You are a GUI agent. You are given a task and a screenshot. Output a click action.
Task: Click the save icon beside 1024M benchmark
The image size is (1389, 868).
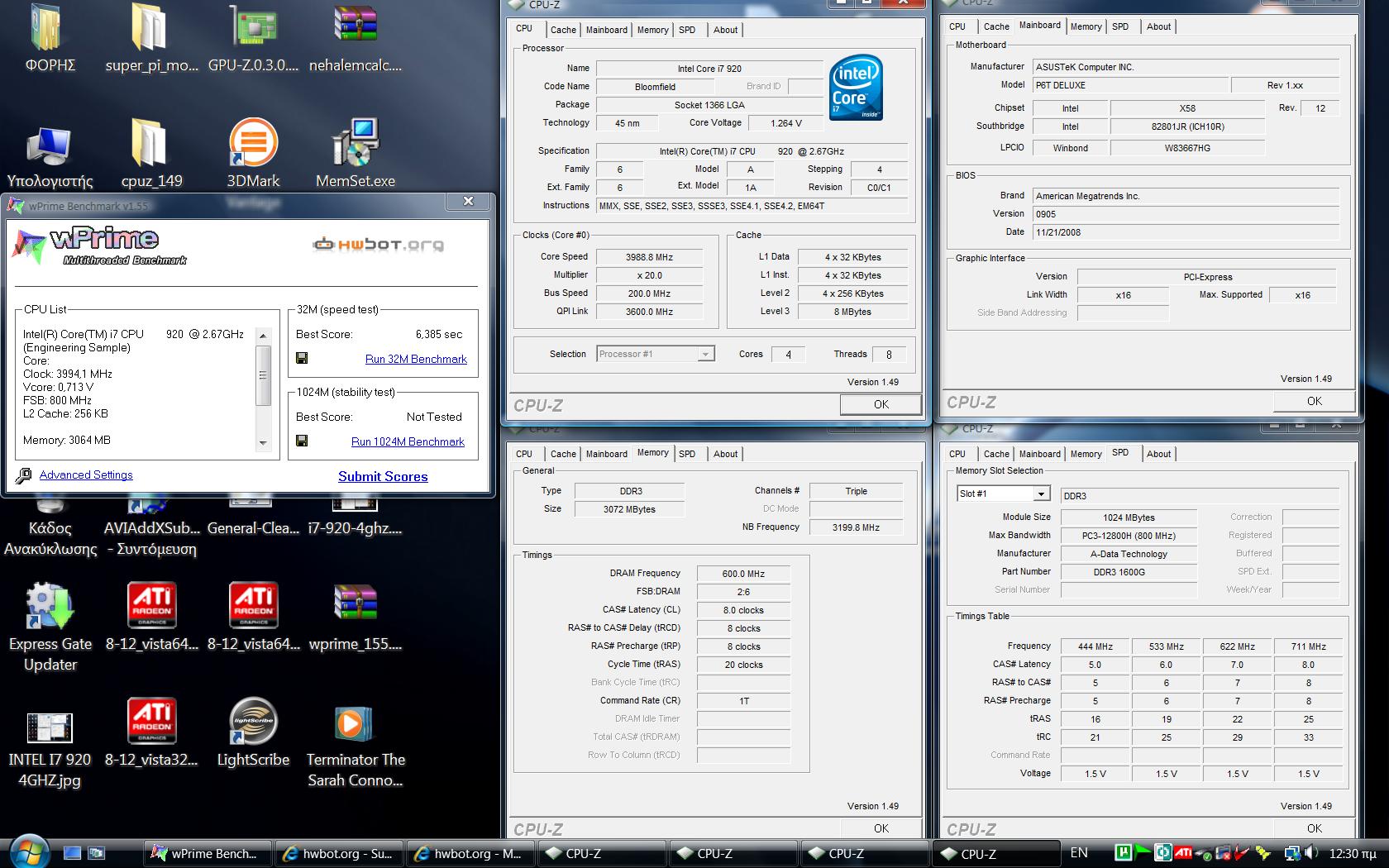point(302,441)
